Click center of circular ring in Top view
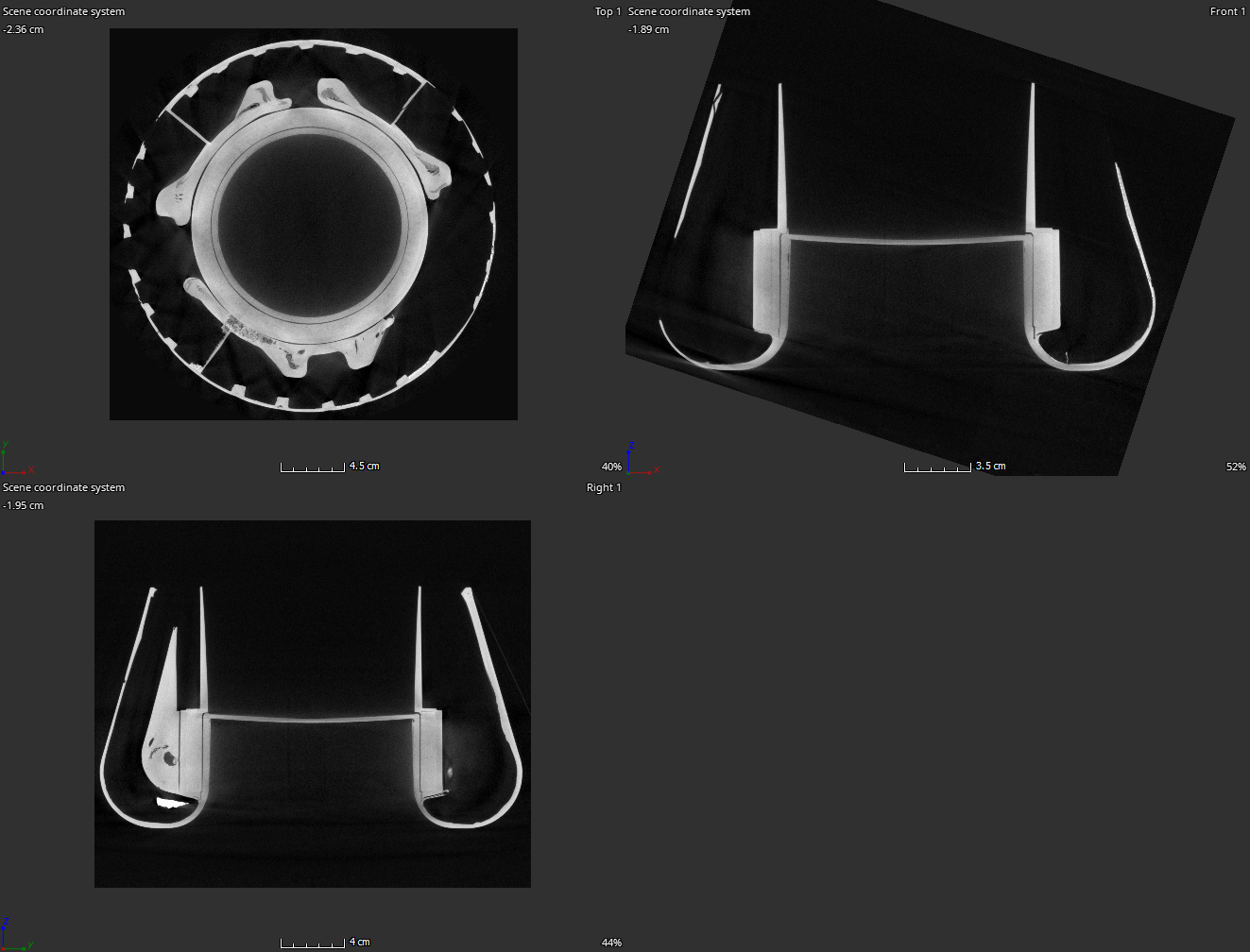This screenshot has width=1250, height=952. click(311, 225)
